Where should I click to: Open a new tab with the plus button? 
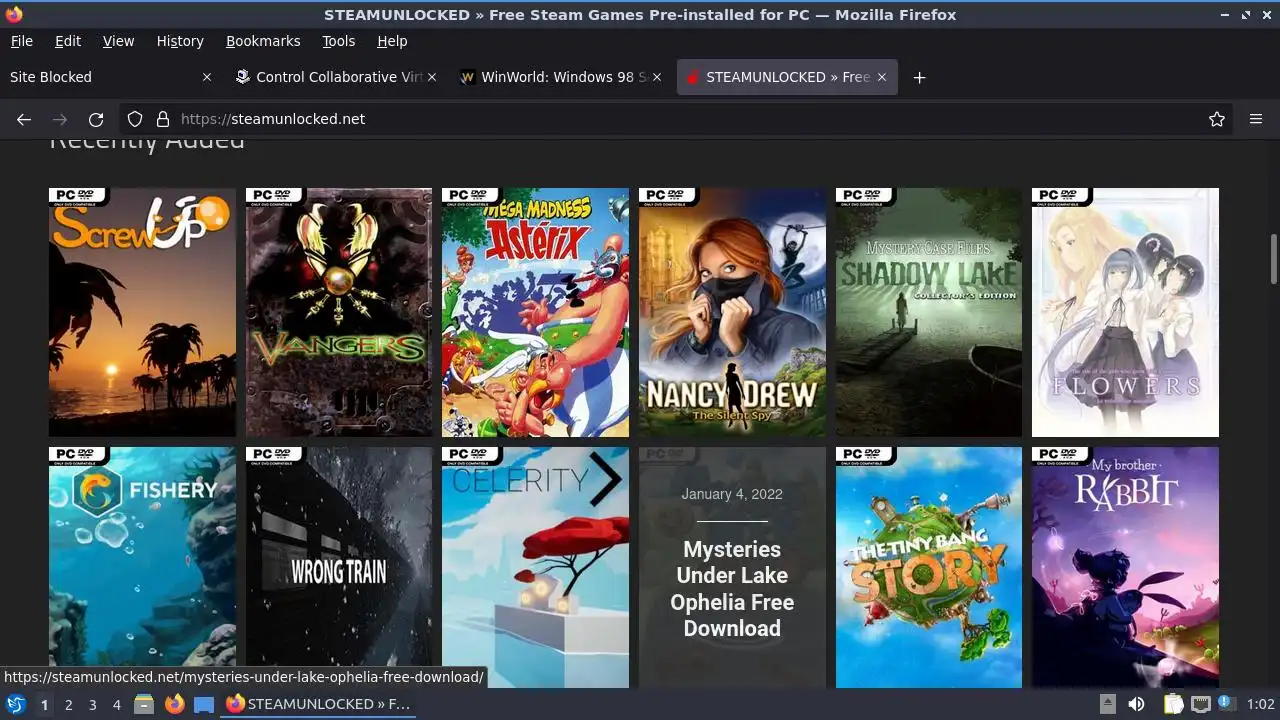(919, 77)
